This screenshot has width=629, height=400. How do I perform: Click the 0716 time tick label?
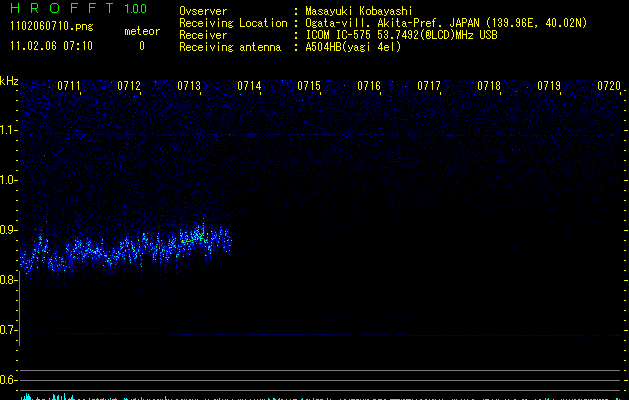[x=369, y=87]
